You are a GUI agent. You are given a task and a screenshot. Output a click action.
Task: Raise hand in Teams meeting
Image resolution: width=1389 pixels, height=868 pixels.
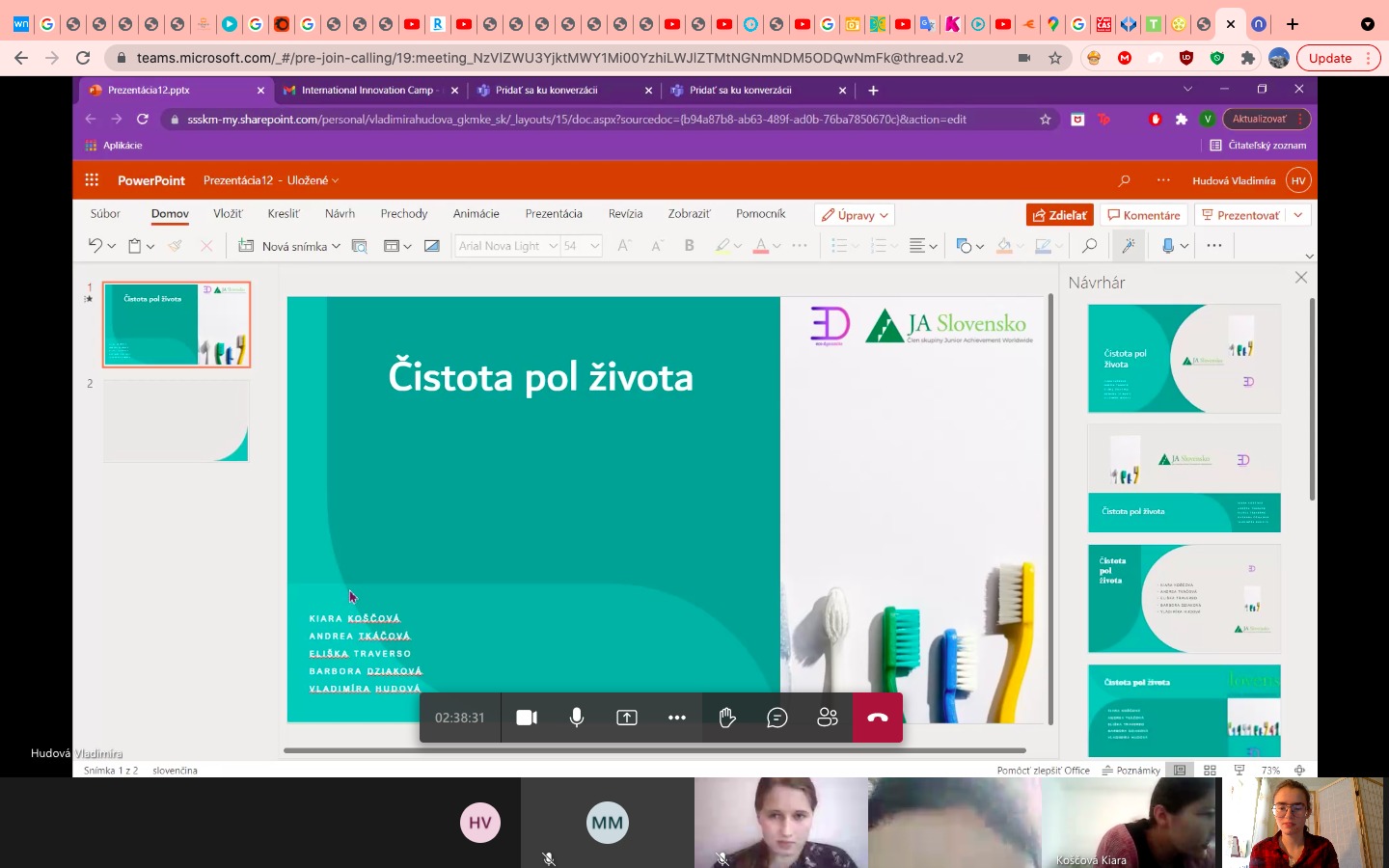(727, 718)
